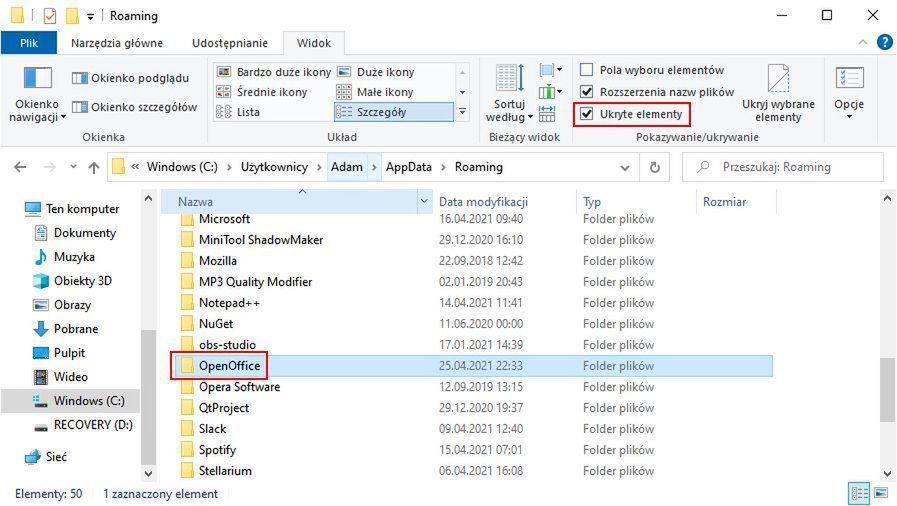The image size is (897, 506).
Task: Click the navigation pane scrollbar thumb
Action: coord(148,396)
